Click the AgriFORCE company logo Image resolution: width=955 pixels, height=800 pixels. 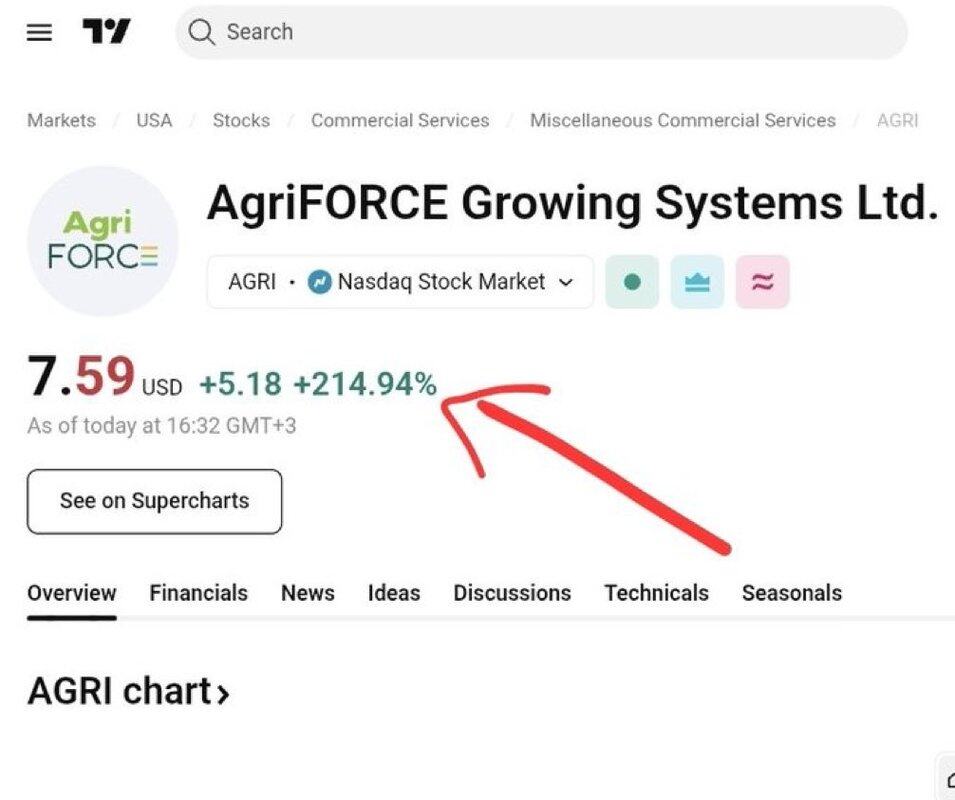click(x=103, y=241)
